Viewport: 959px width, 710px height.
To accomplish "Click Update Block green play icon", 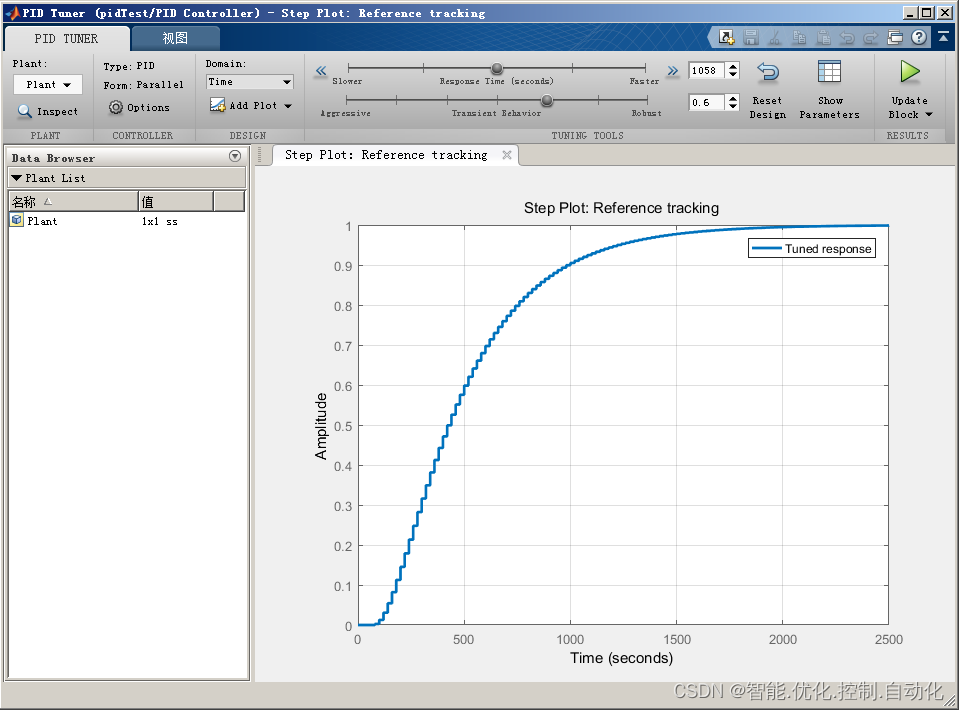I will (x=910, y=72).
